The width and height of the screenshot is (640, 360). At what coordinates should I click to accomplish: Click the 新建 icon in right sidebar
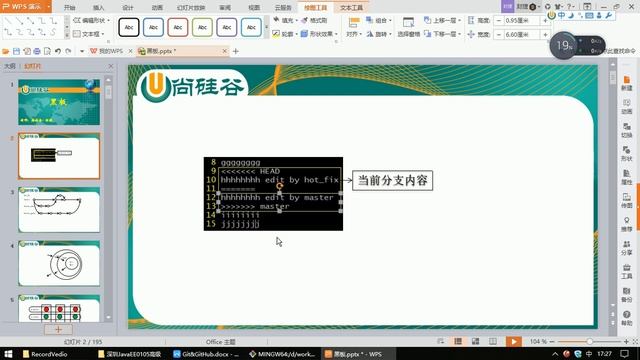pyautogui.click(x=626, y=83)
